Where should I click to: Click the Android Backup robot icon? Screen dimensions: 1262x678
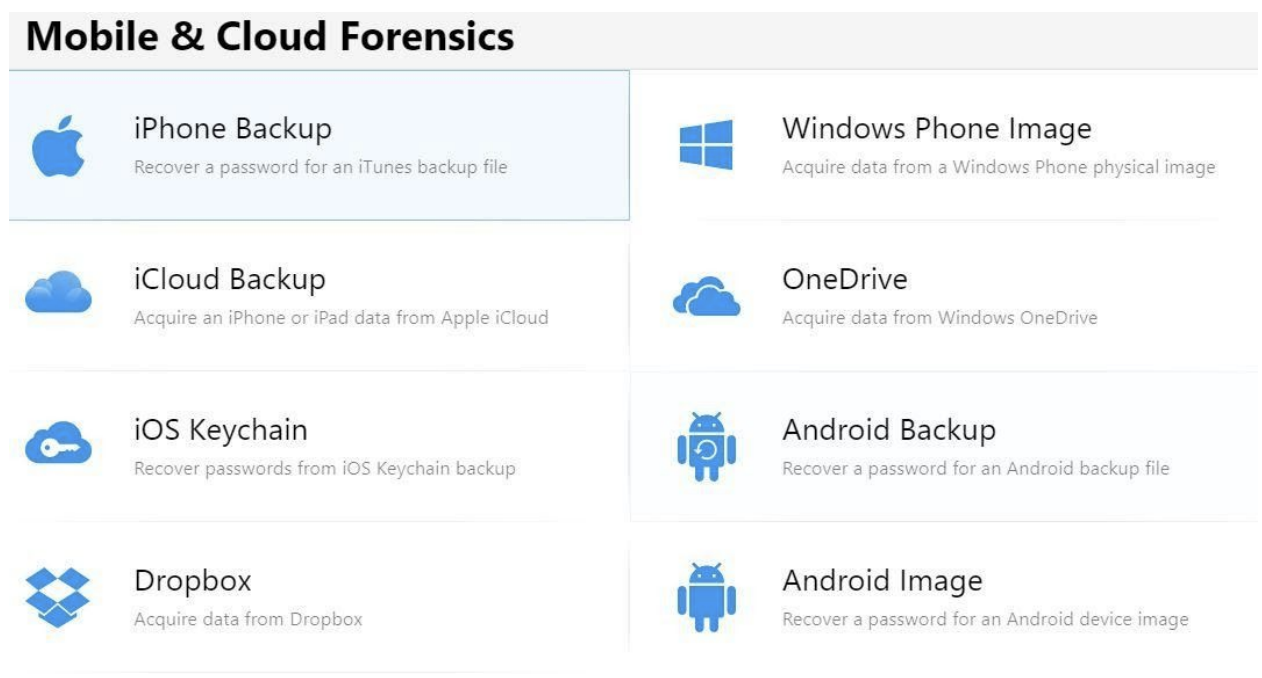(x=706, y=446)
